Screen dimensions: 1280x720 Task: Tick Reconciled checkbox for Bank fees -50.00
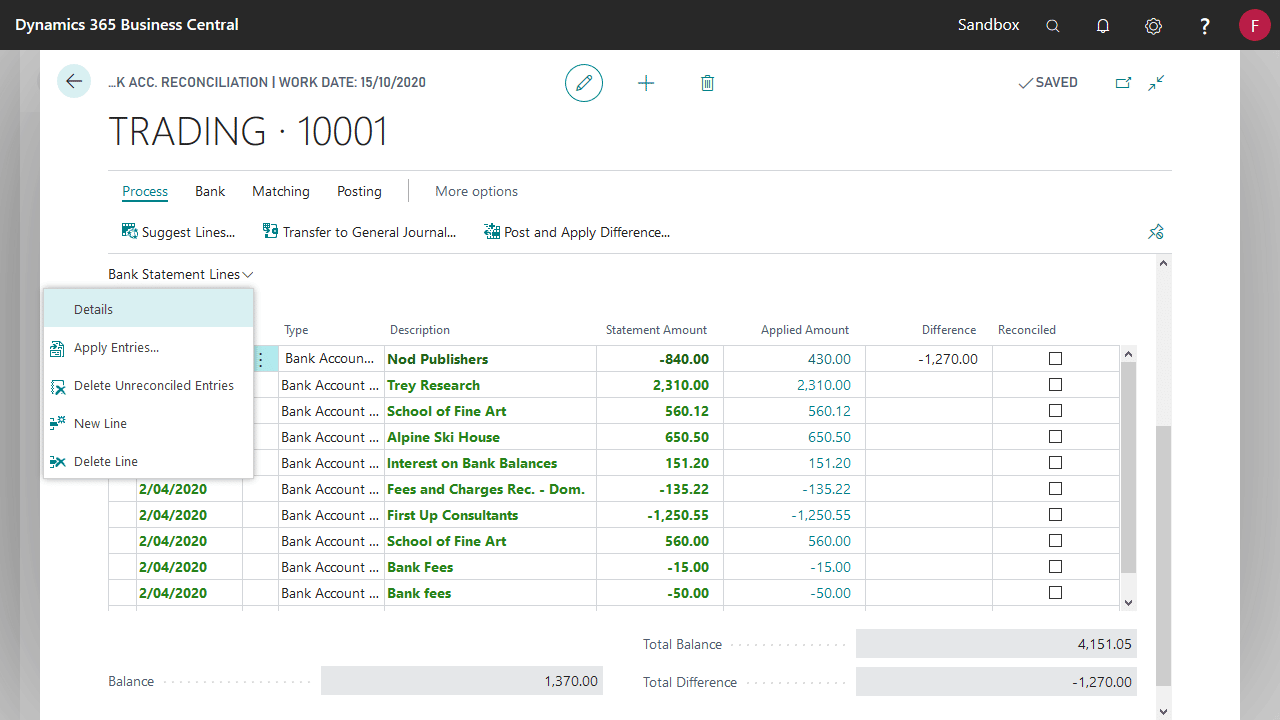[x=1055, y=593]
